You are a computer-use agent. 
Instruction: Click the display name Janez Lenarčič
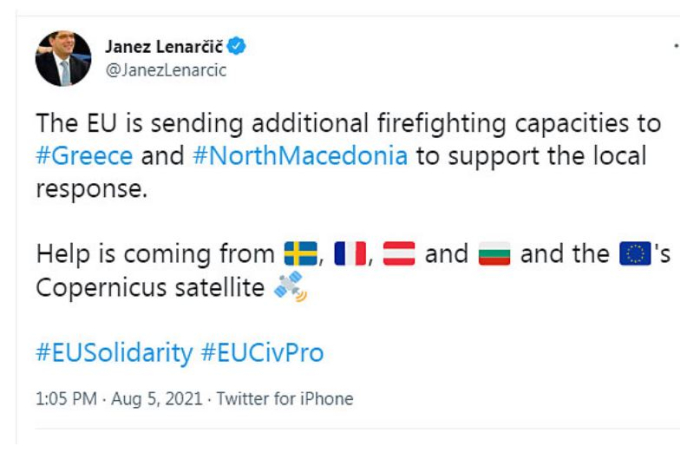[163, 45]
